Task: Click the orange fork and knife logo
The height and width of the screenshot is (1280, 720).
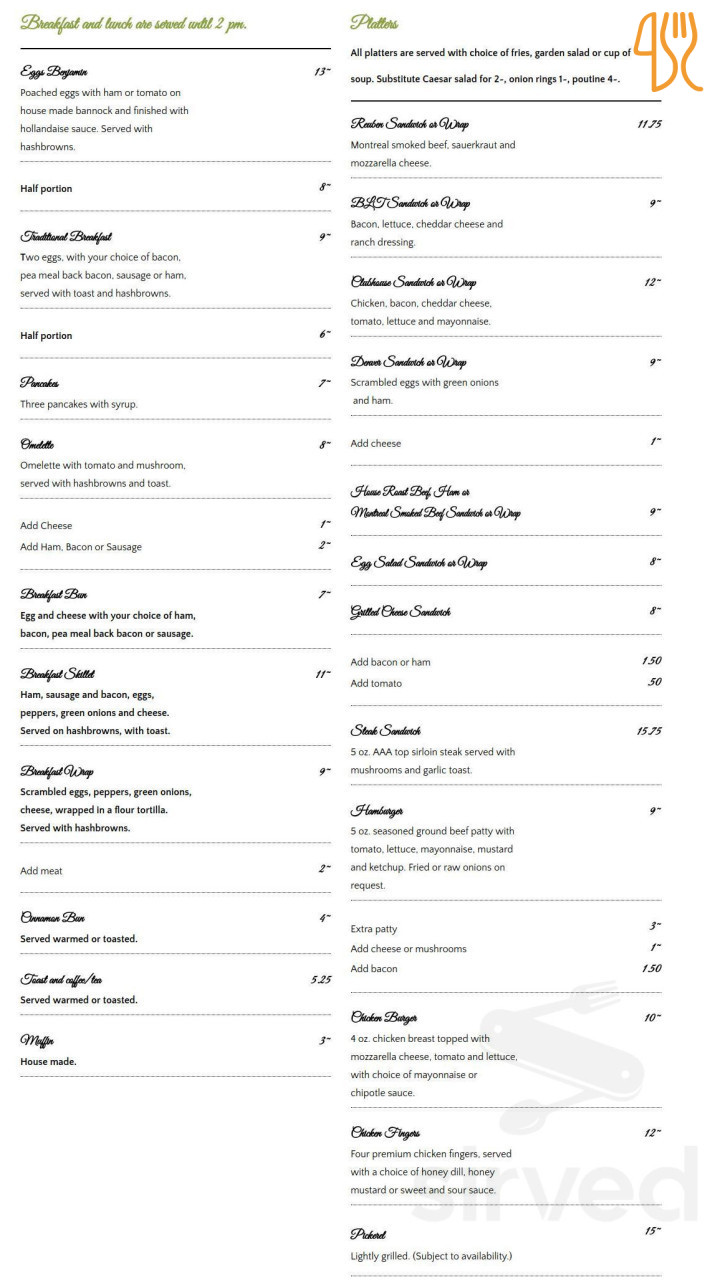Action: tap(667, 52)
